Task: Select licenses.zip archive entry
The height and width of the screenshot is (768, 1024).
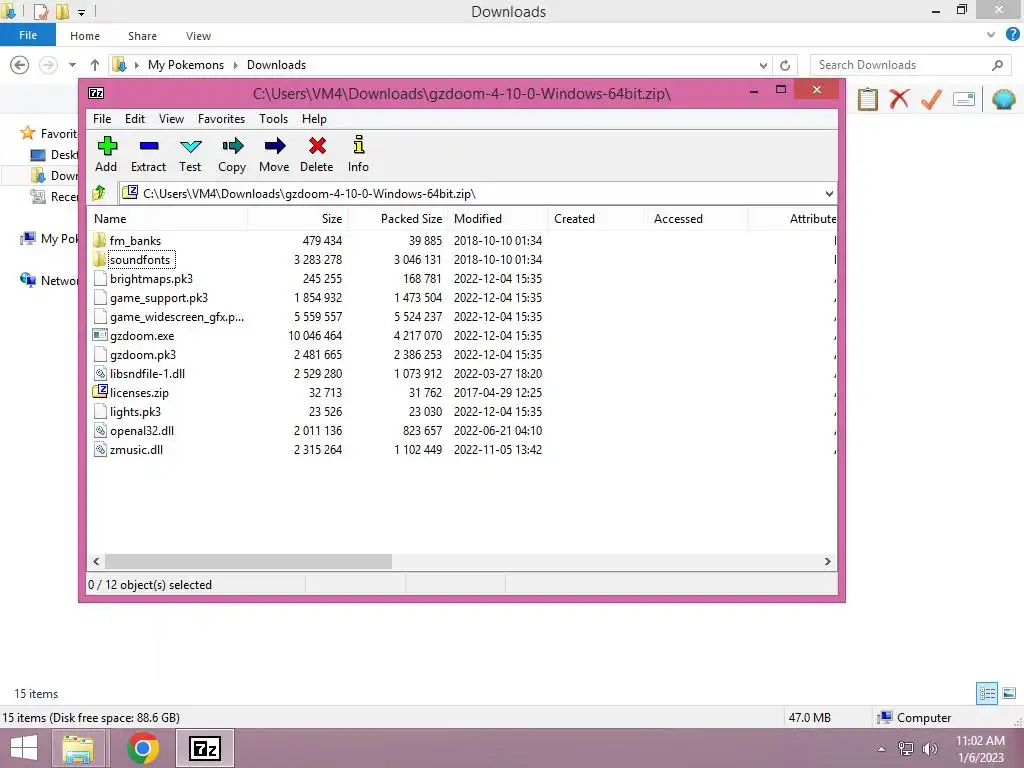Action: (139, 392)
